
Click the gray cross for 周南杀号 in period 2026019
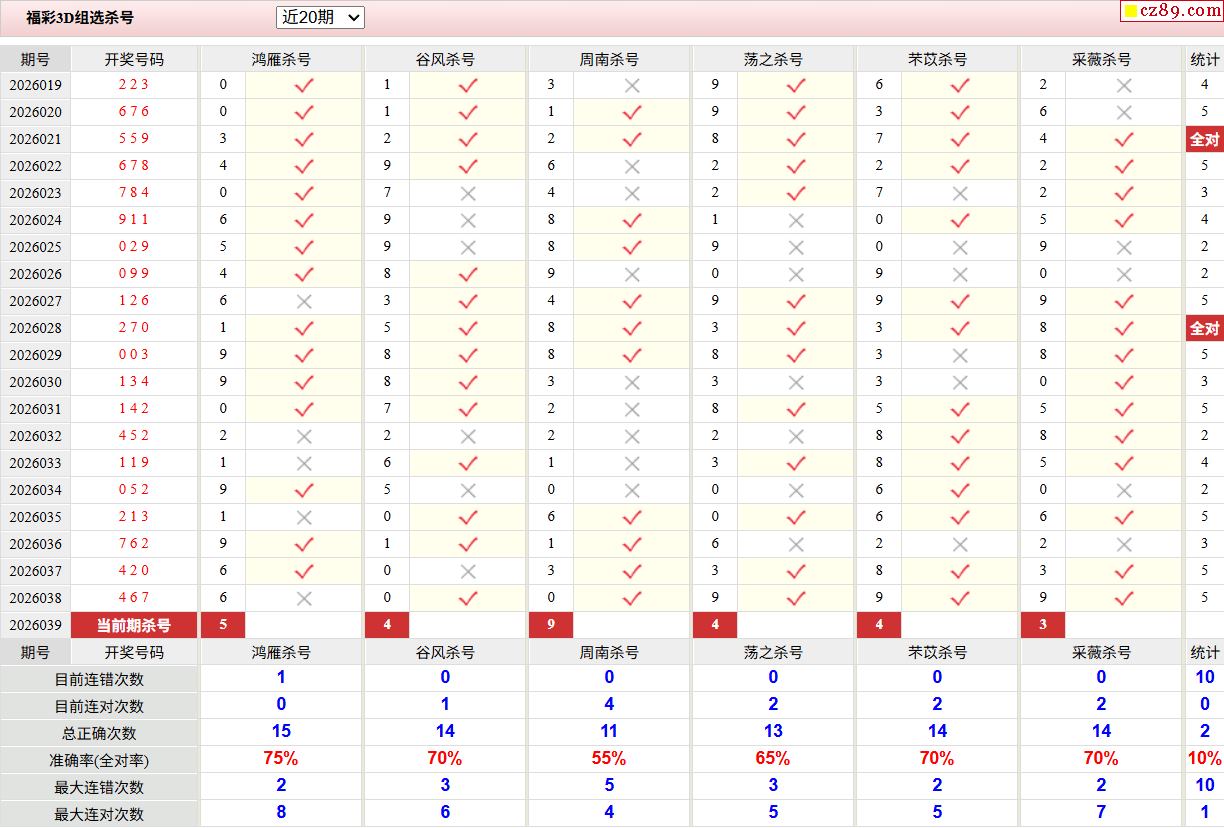[632, 85]
